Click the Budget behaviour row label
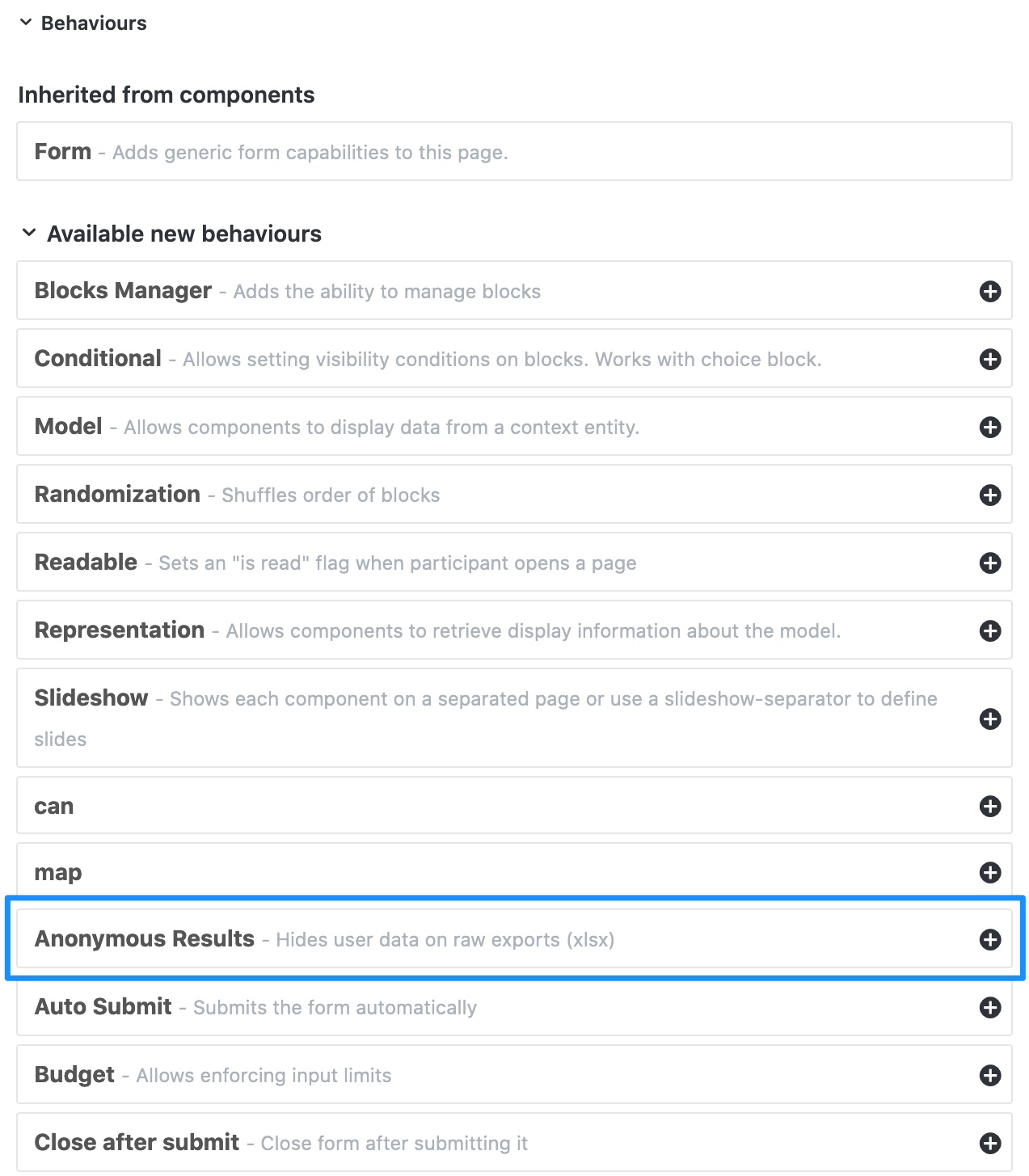Viewport: 1029px width, 1176px height. point(74,1075)
